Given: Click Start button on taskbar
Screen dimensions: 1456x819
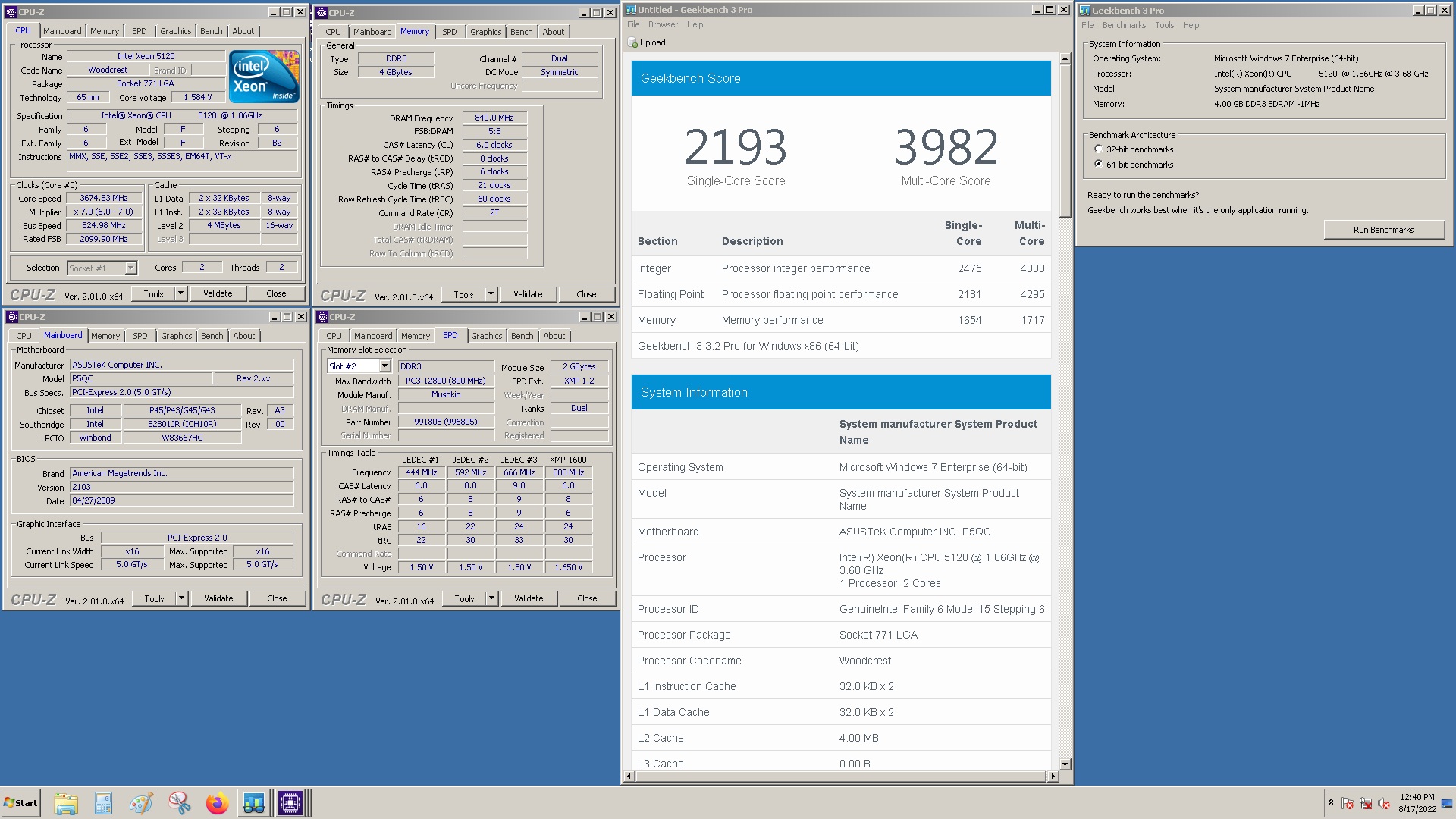Looking at the screenshot, I should [20, 803].
